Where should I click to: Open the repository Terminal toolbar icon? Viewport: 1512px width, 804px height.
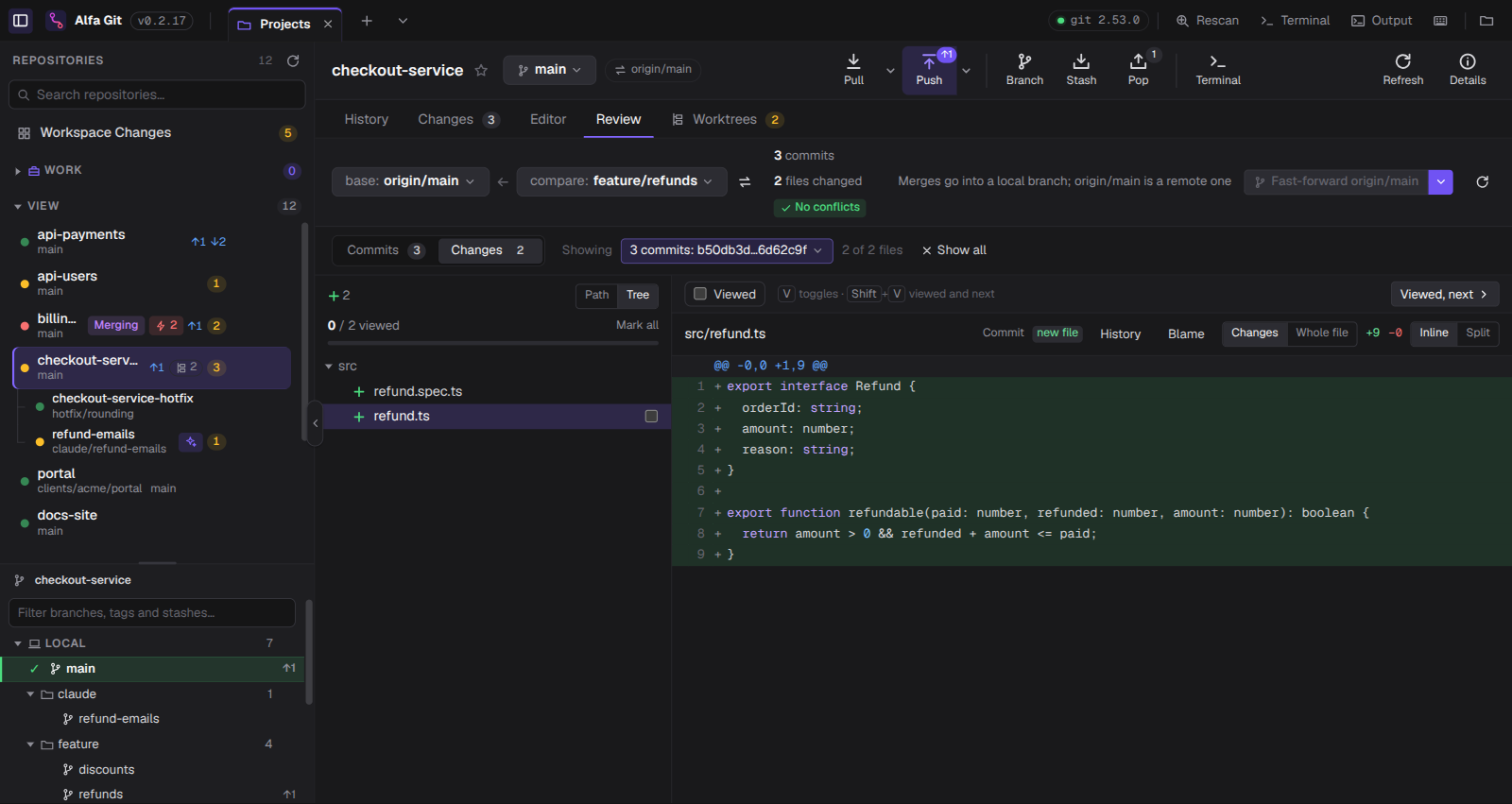click(x=1218, y=70)
